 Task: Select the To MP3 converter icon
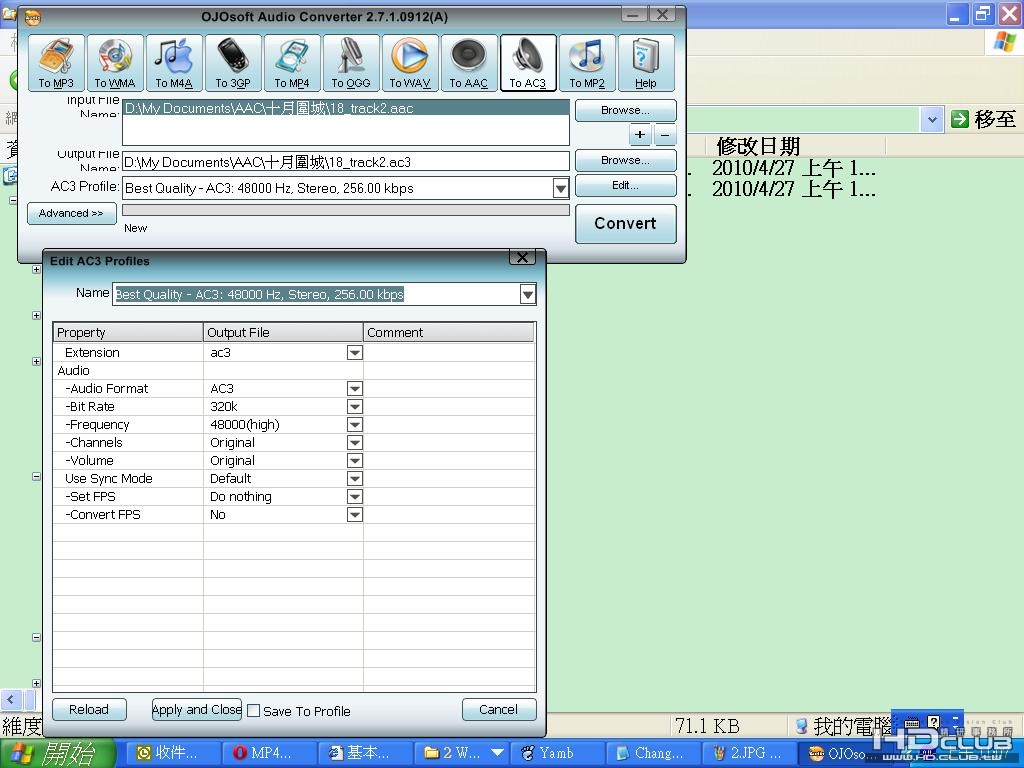(56, 63)
